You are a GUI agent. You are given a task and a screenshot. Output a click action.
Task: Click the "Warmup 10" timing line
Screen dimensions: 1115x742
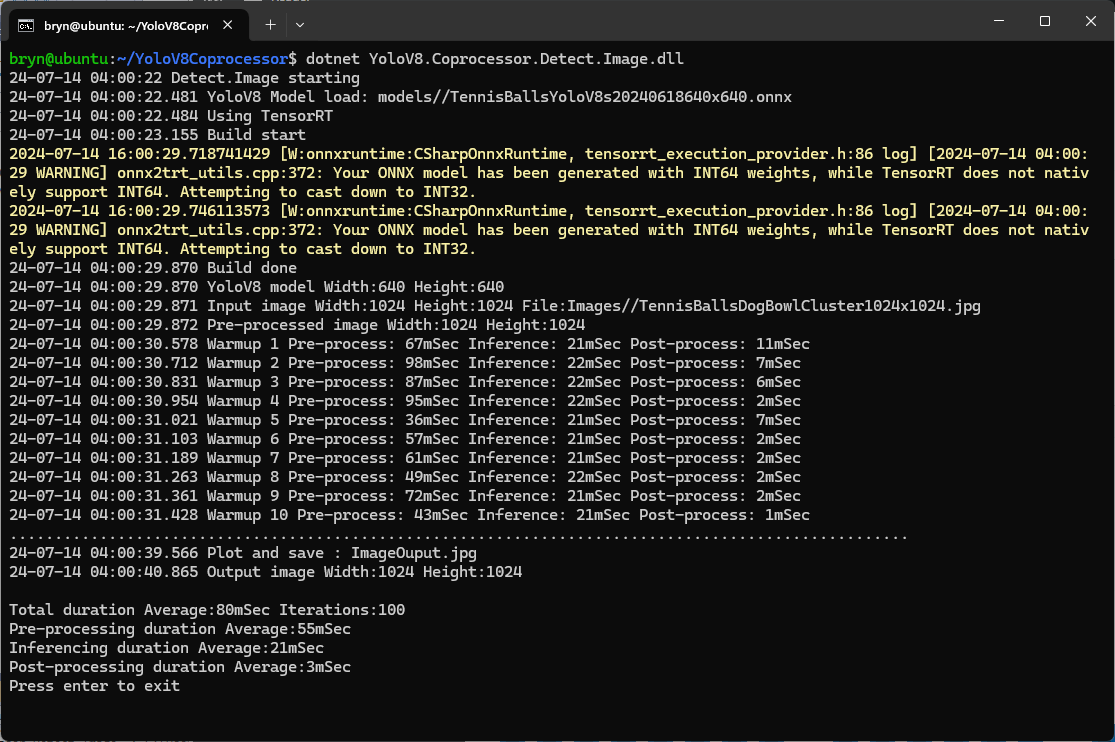coord(409,515)
